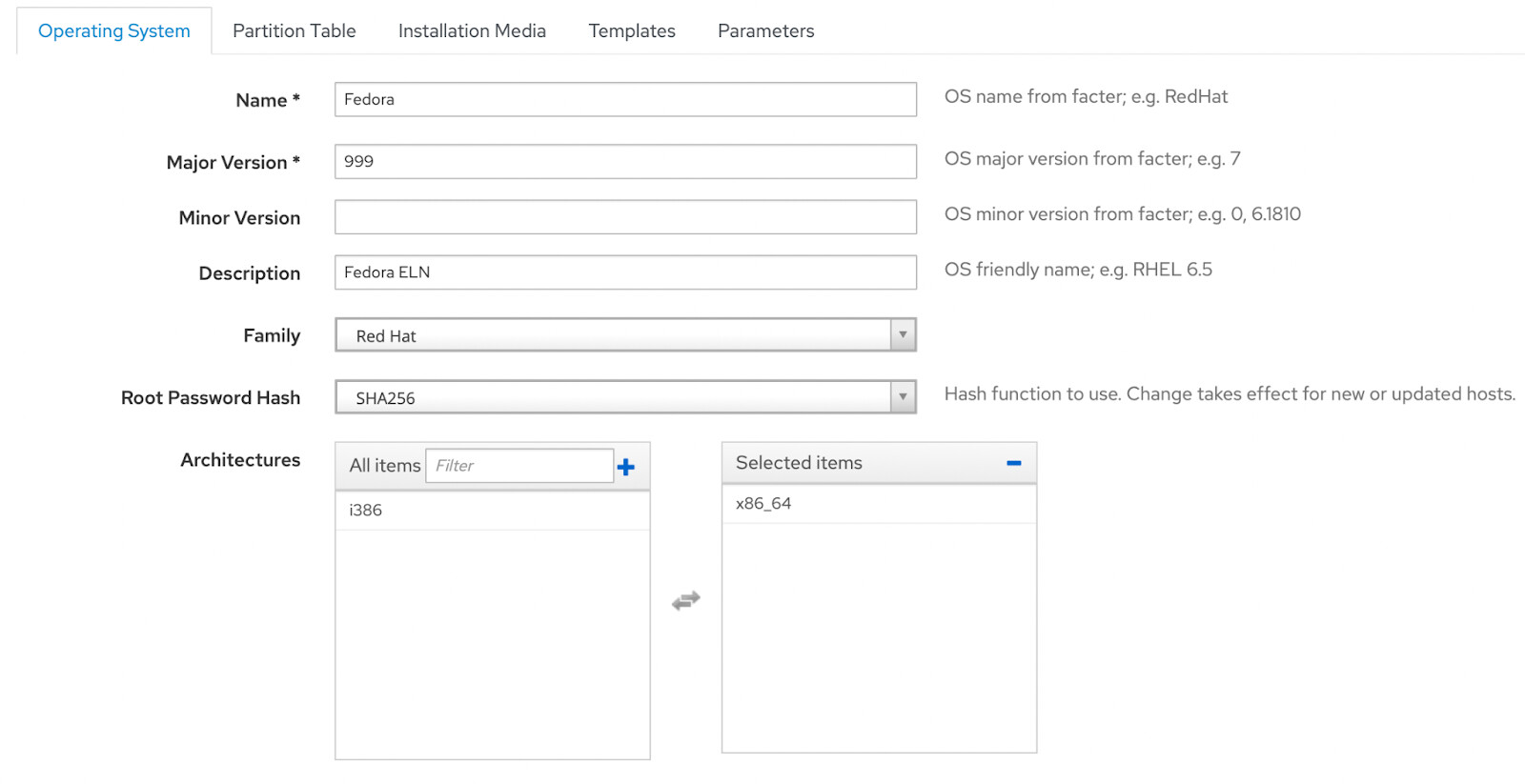Viewport: 1525px width, 784px height.
Task: Click the 'Description' field label
Action: point(250,273)
